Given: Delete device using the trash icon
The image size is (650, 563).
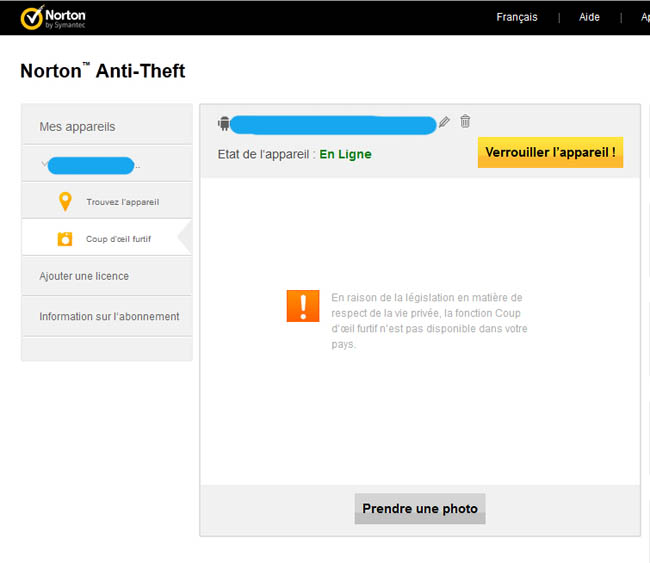Looking at the screenshot, I should pyautogui.click(x=465, y=121).
